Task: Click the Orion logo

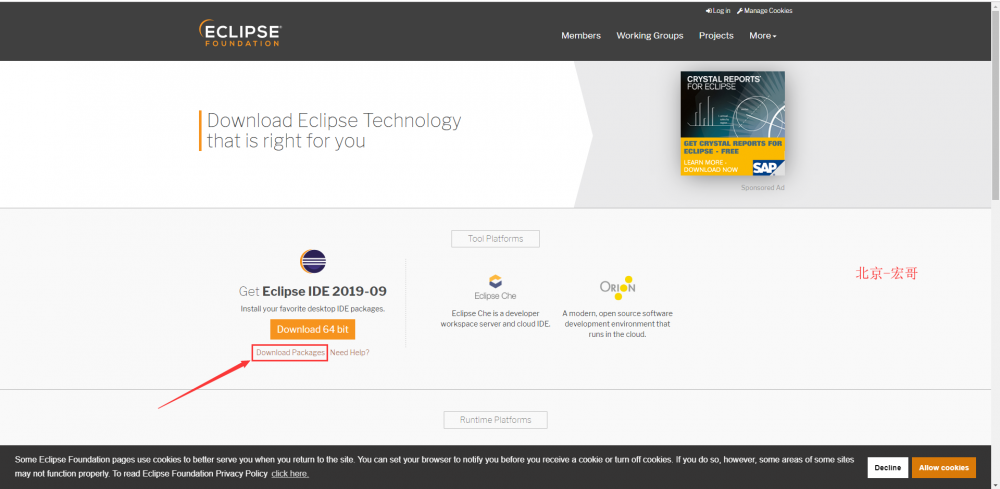Action: (617, 287)
